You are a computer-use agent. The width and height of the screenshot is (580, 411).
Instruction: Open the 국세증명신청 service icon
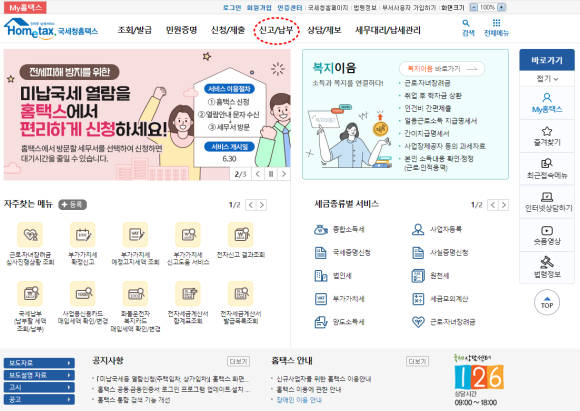(x=321, y=253)
